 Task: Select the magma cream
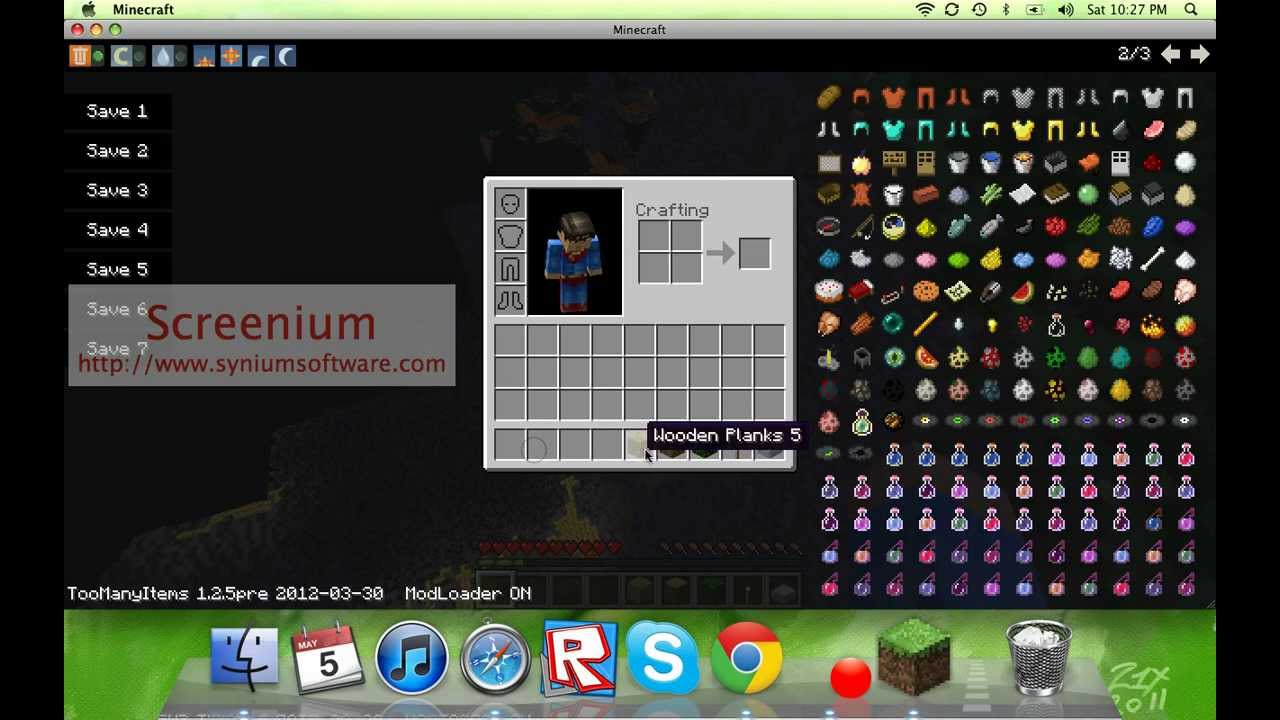1185,324
